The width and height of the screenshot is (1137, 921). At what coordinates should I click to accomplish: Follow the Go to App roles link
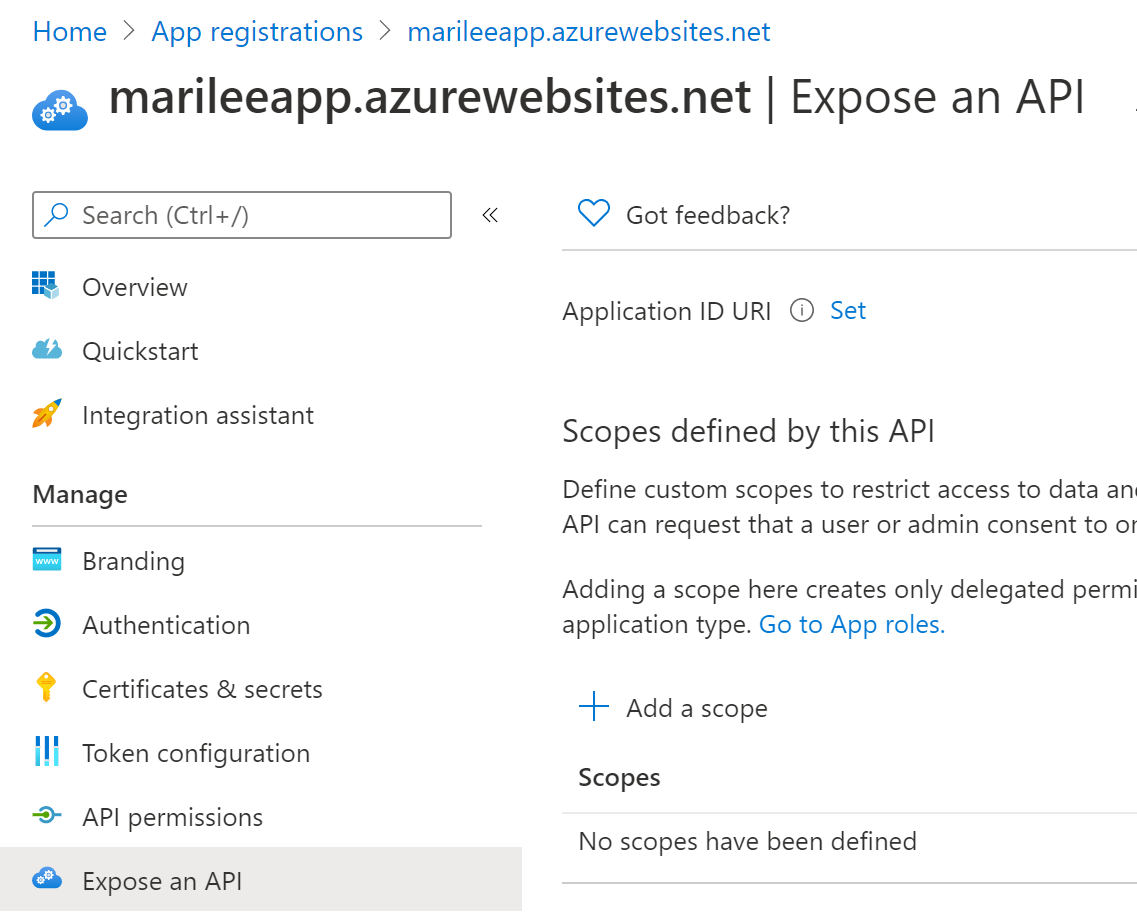click(851, 624)
